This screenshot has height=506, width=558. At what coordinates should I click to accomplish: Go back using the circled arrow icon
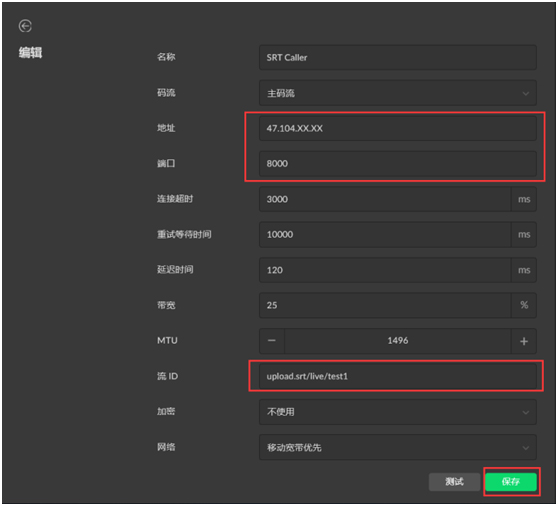(x=25, y=26)
